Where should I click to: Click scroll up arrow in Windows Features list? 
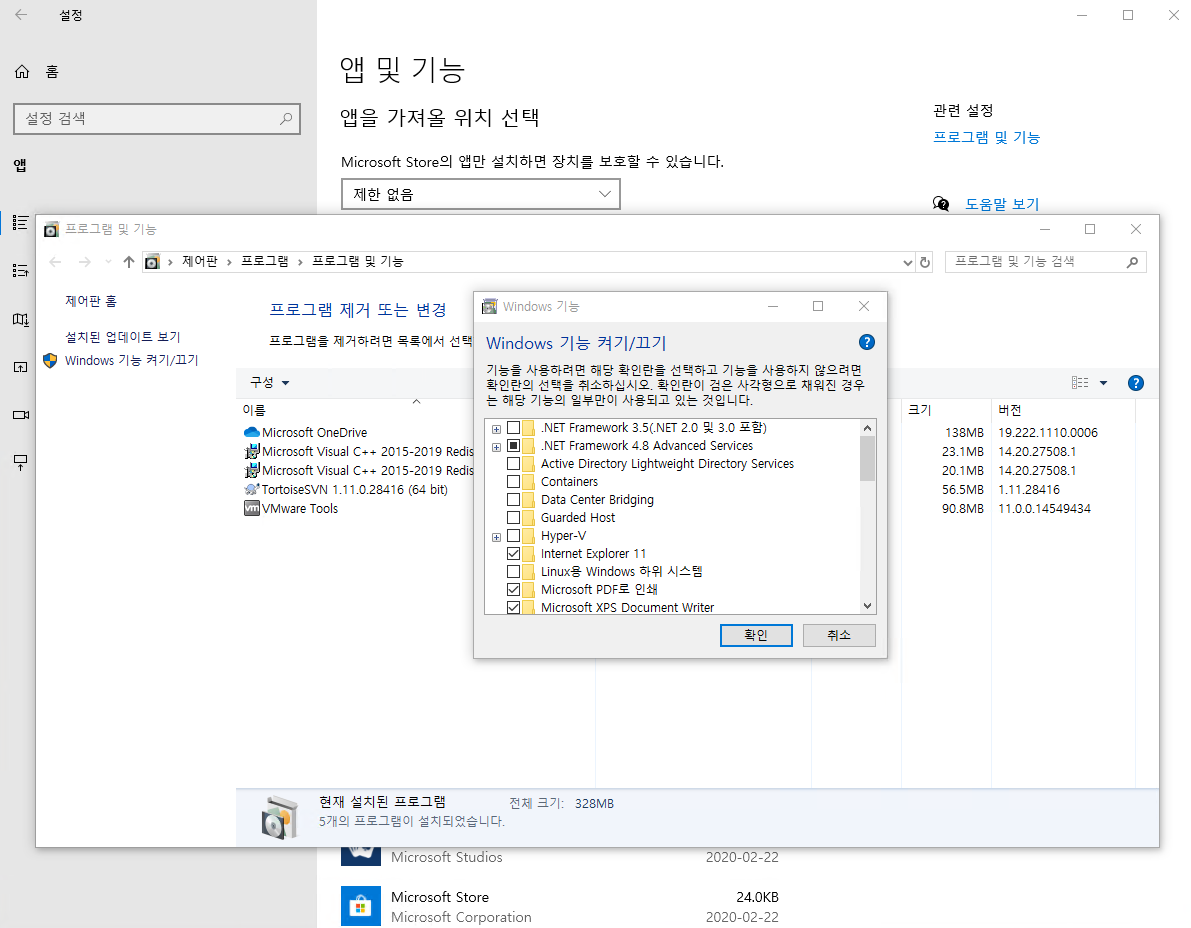tap(867, 428)
